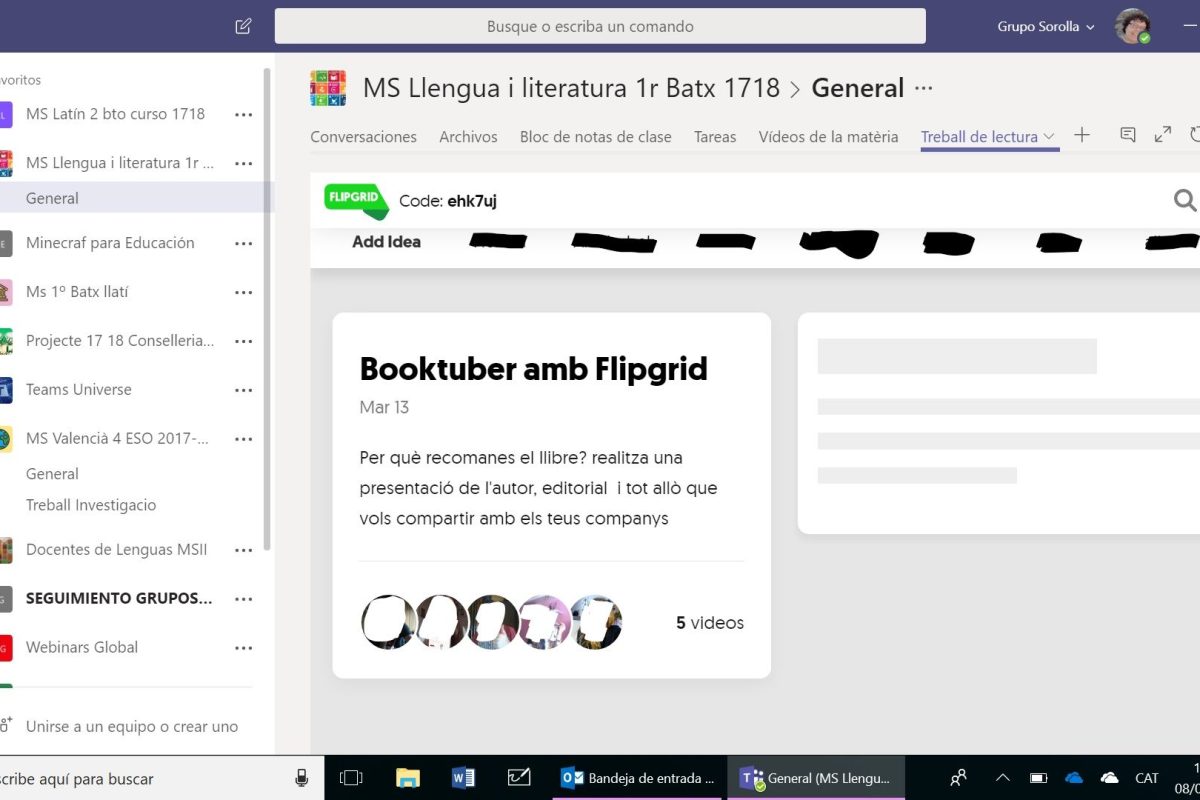The width and height of the screenshot is (1200, 800).
Task: Open the Bloc de notas de clase tab
Action: tap(596, 137)
